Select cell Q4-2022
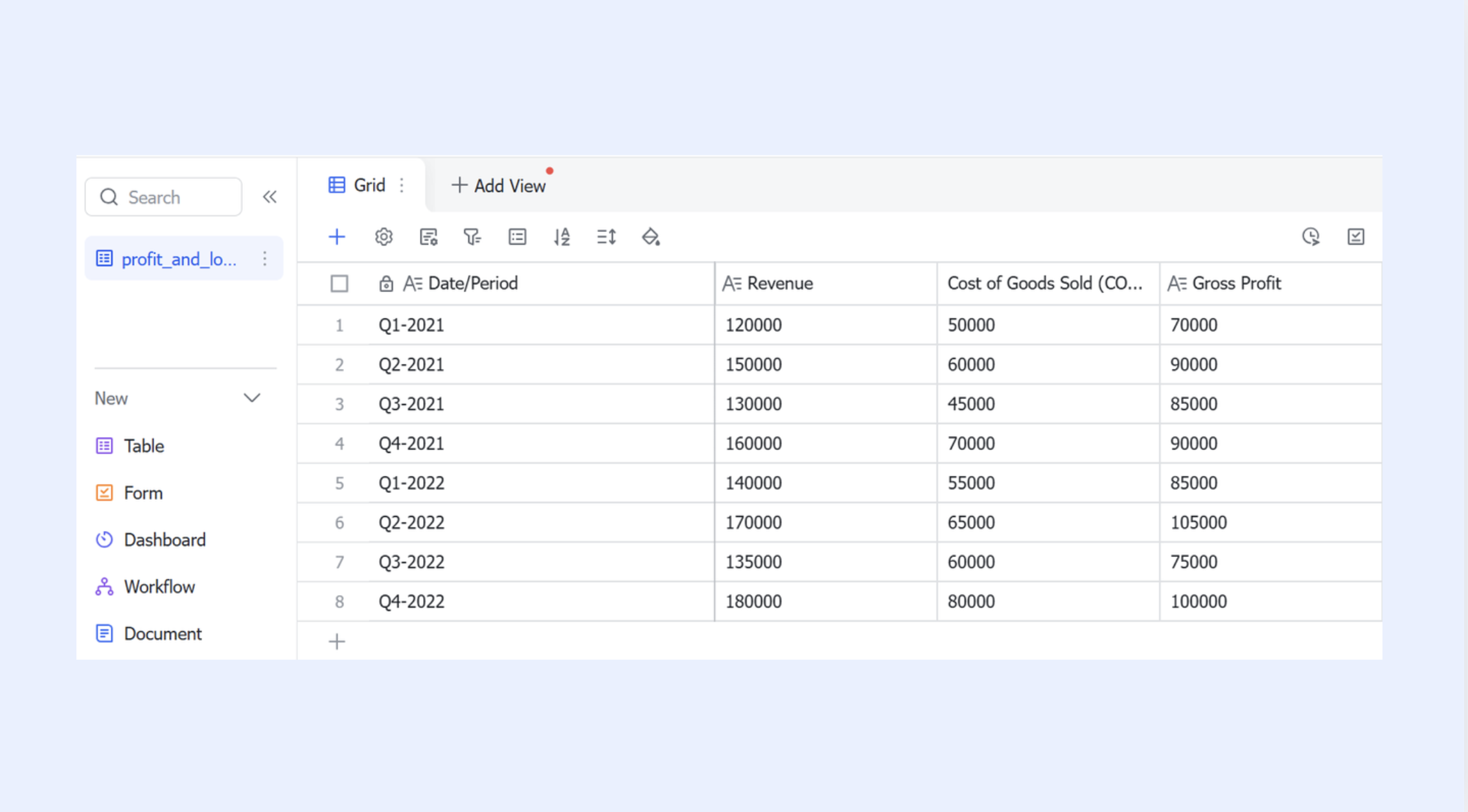 (542, 602)
